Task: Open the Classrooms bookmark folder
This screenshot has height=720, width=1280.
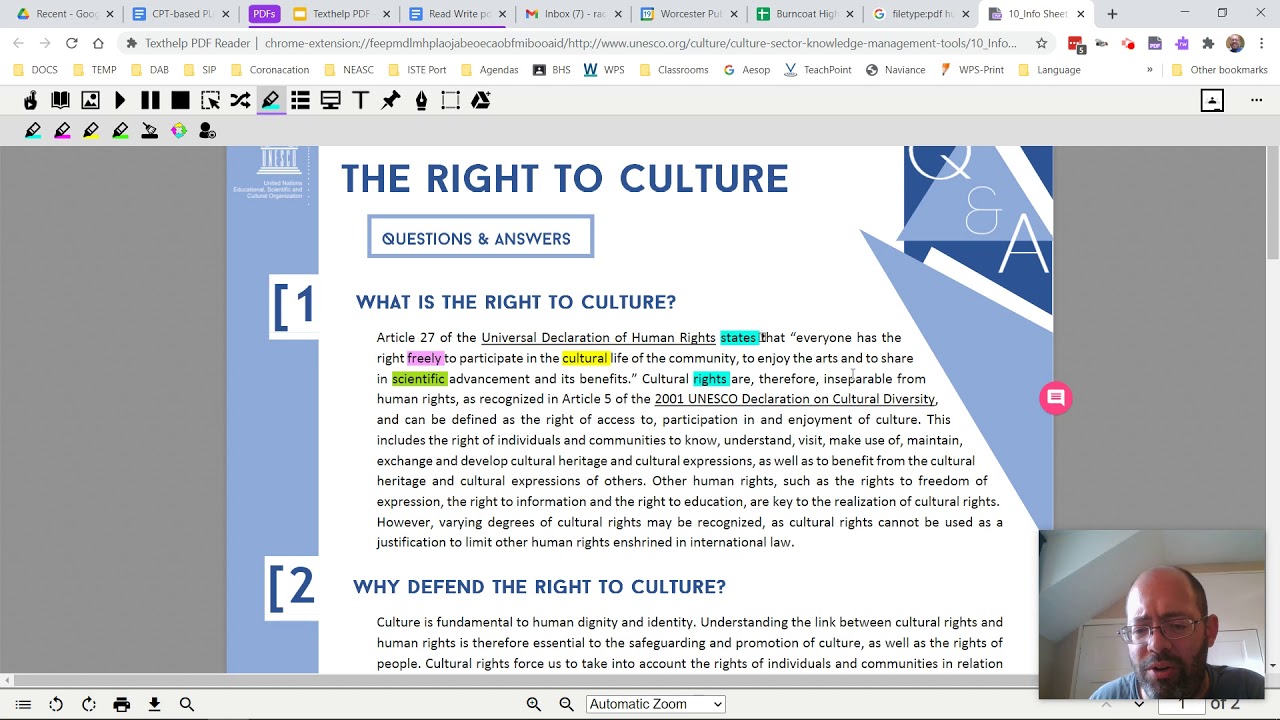Action: 673,70
